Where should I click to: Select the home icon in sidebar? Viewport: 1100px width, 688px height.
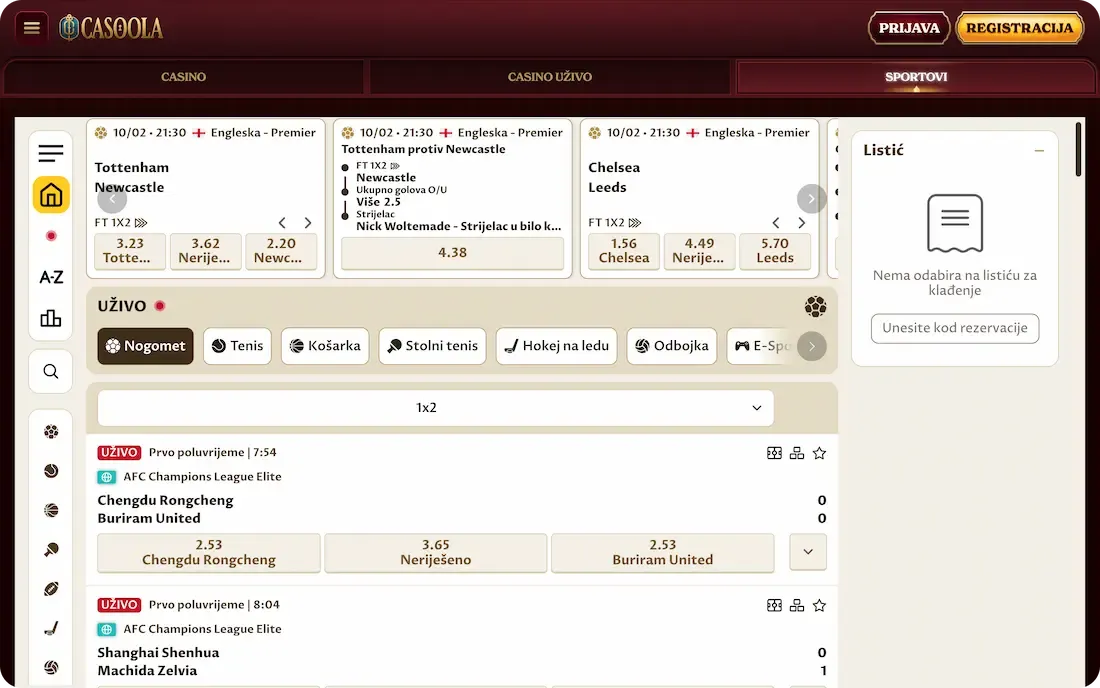pyautogui.click(x=50, y=197)
